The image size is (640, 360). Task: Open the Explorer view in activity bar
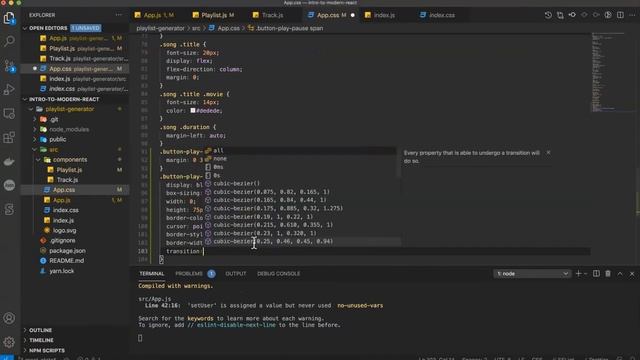point(9,18)
